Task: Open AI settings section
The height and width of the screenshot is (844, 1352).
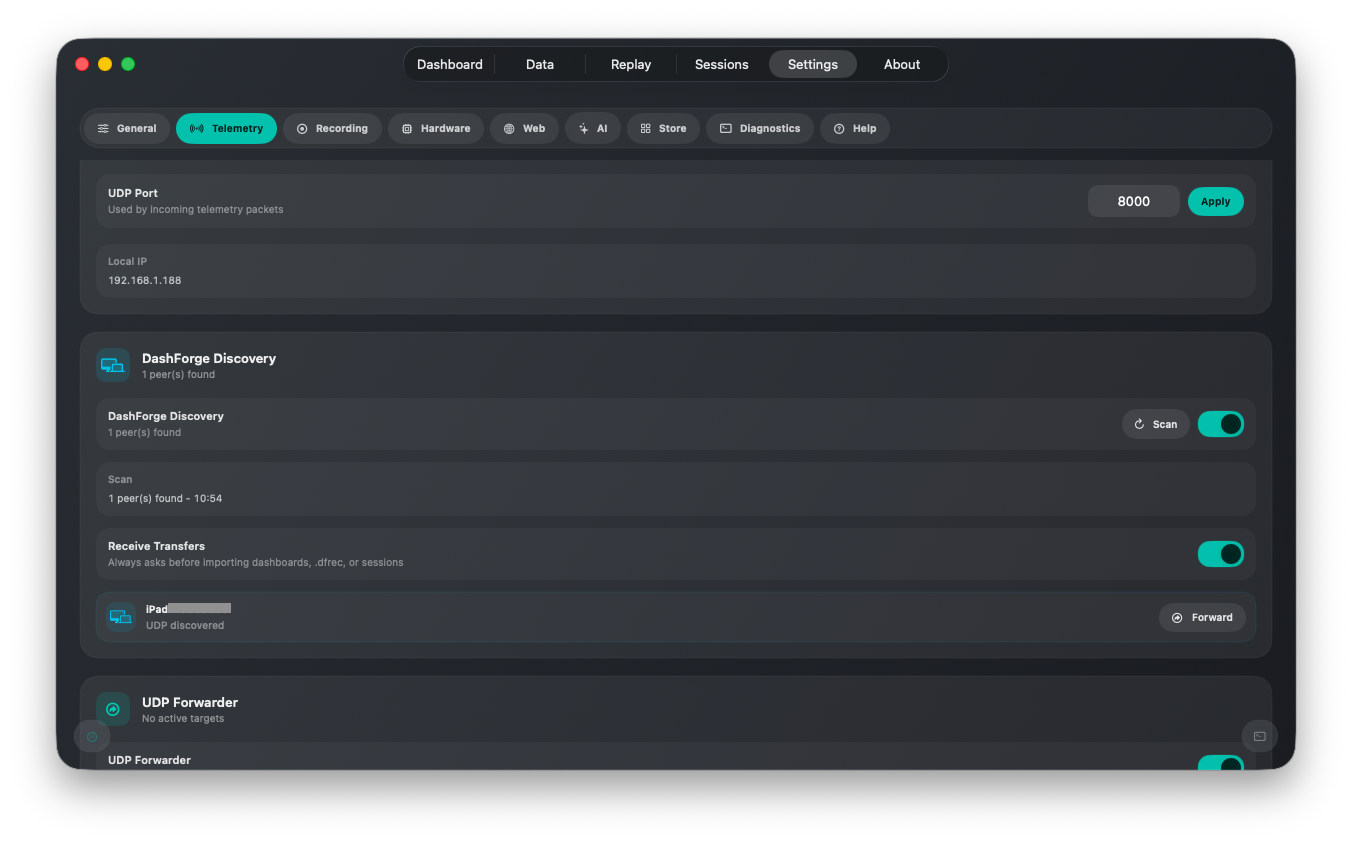Action: [x=593, y=128]
